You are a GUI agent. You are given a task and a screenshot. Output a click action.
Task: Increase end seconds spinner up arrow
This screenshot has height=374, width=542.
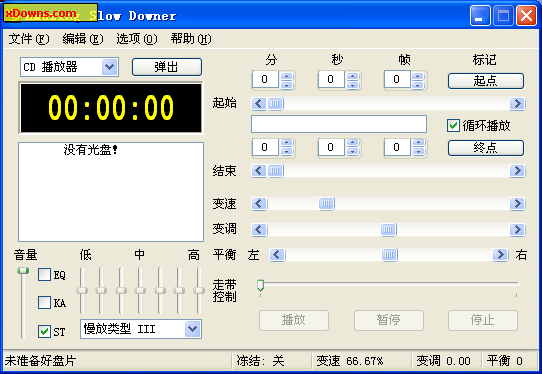(353, 143)
